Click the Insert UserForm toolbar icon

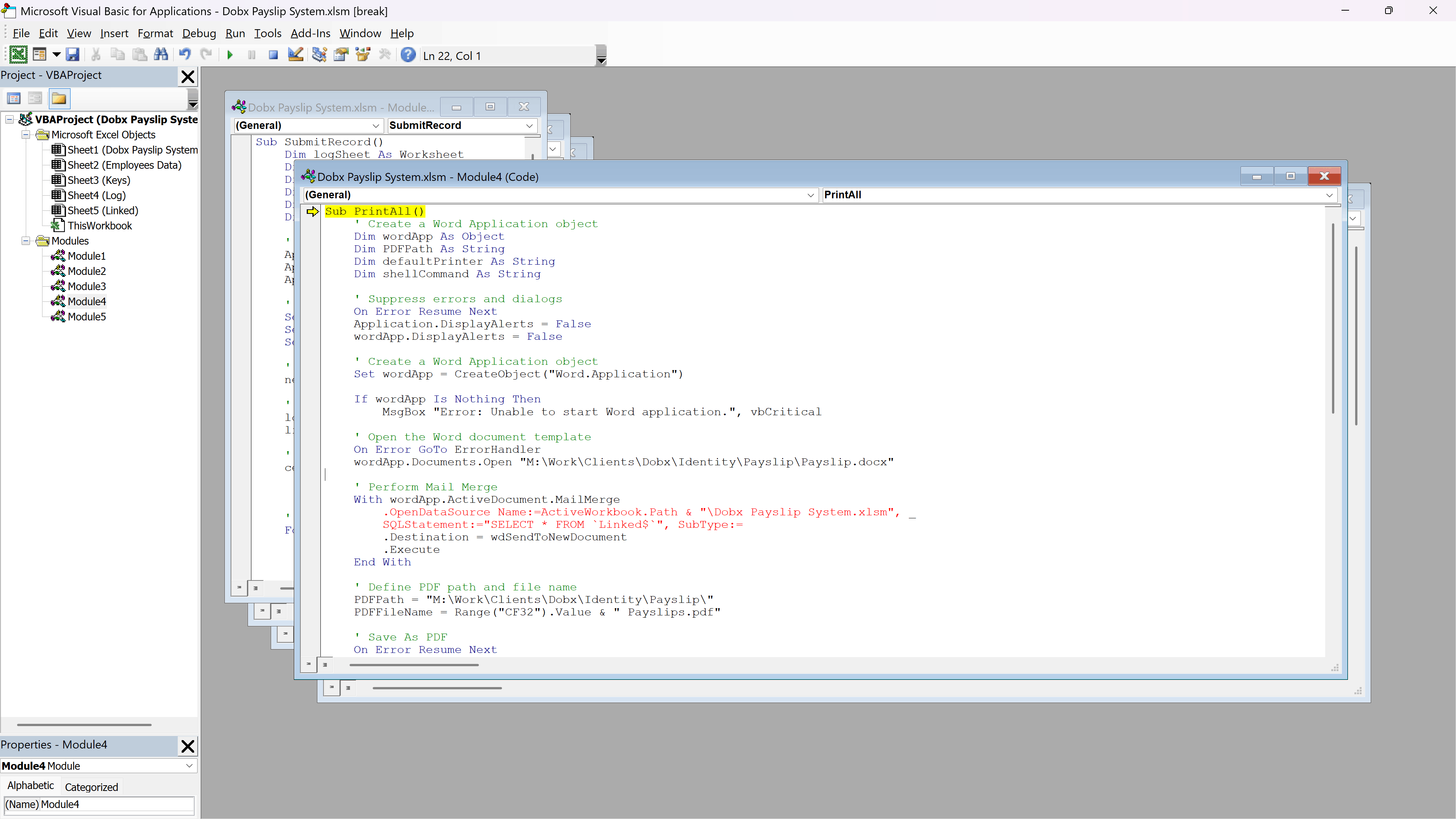[39, 55]
